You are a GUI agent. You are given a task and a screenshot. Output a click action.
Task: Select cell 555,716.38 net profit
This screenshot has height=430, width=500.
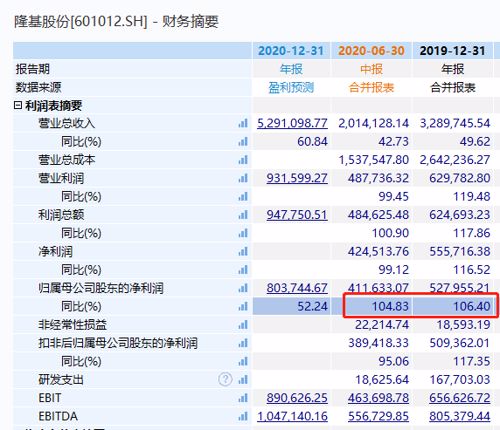pyautogui.click(x=460, y=251)
